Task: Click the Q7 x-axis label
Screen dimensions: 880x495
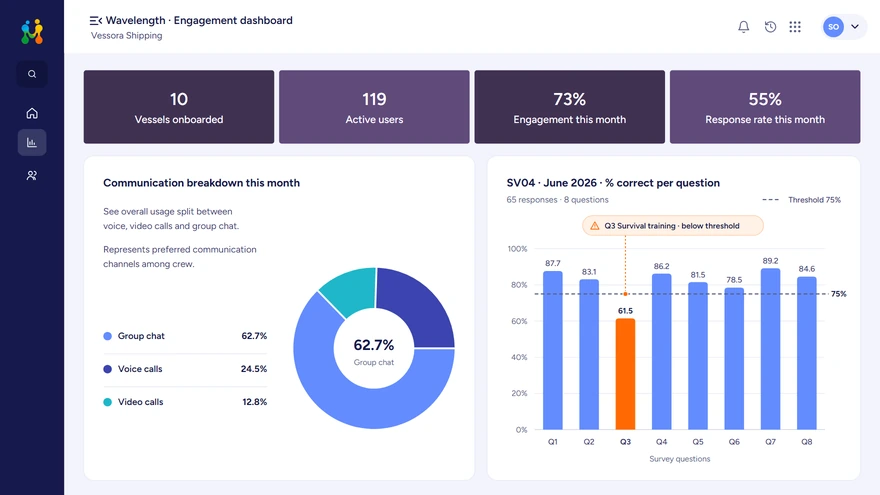Action: 771,442
